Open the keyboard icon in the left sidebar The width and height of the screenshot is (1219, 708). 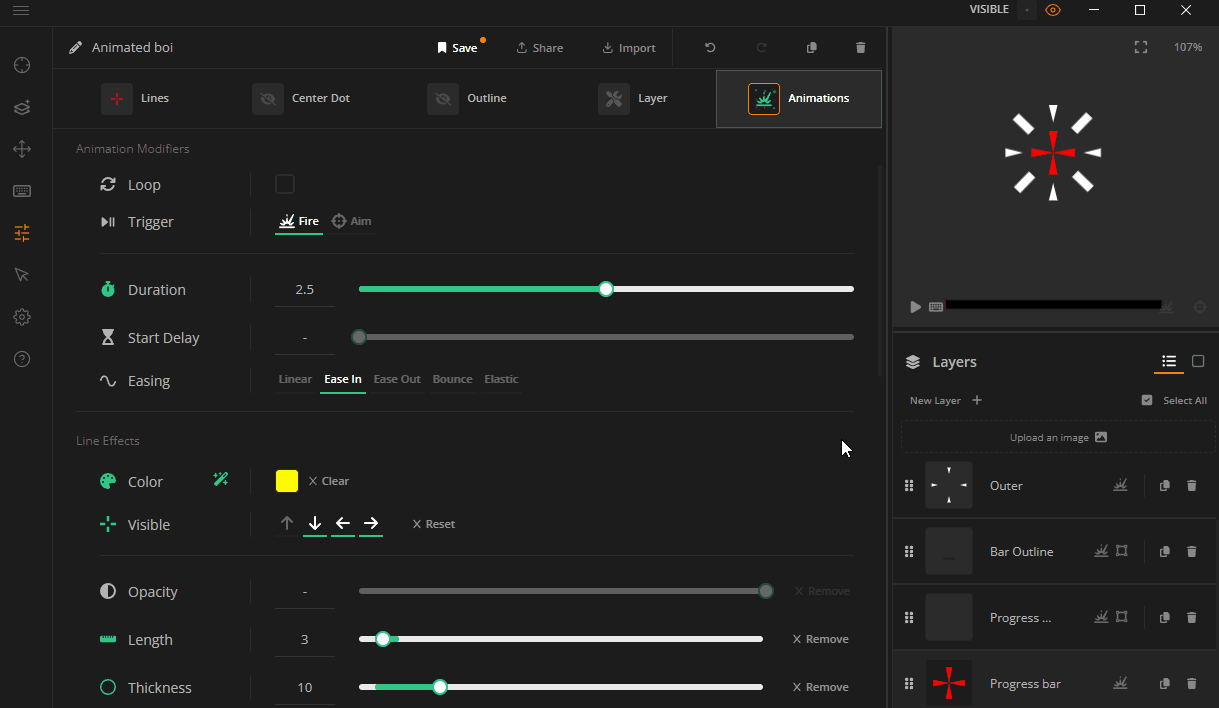point(22,191)
